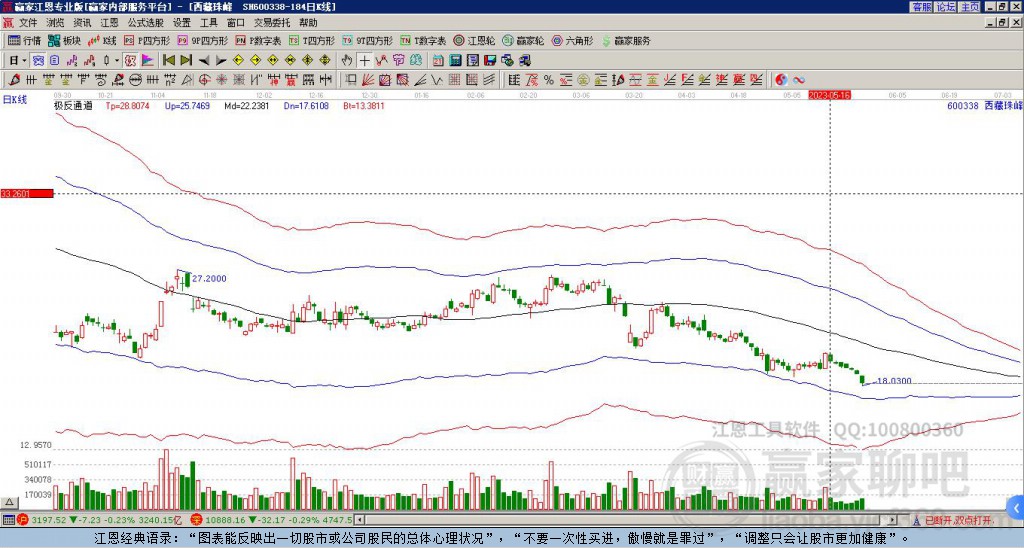Toggle the 极 extreme-channel button
Viewport: 1024px width, 548px height.
pyautogui.click(x=130, y=60)
